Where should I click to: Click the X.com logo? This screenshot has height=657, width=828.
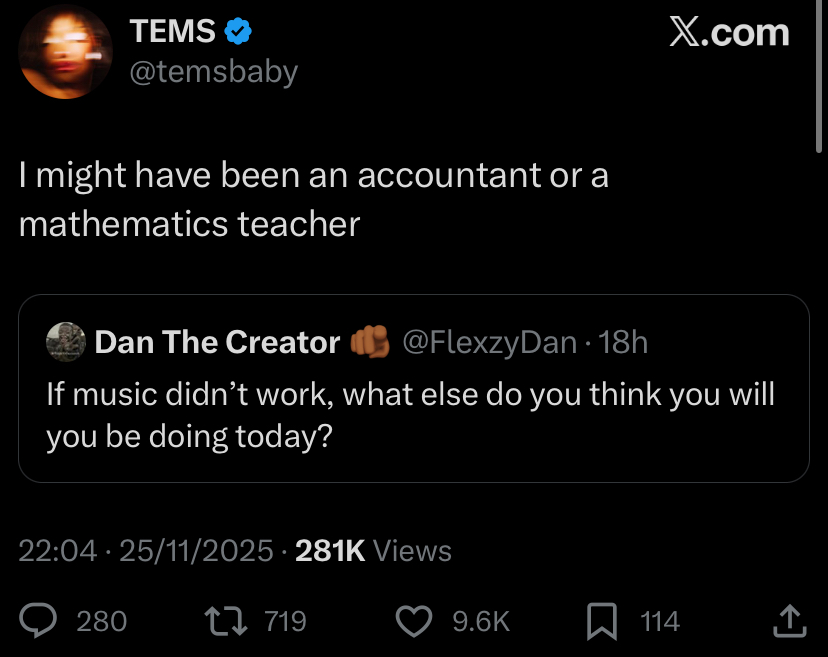[729, 32]
